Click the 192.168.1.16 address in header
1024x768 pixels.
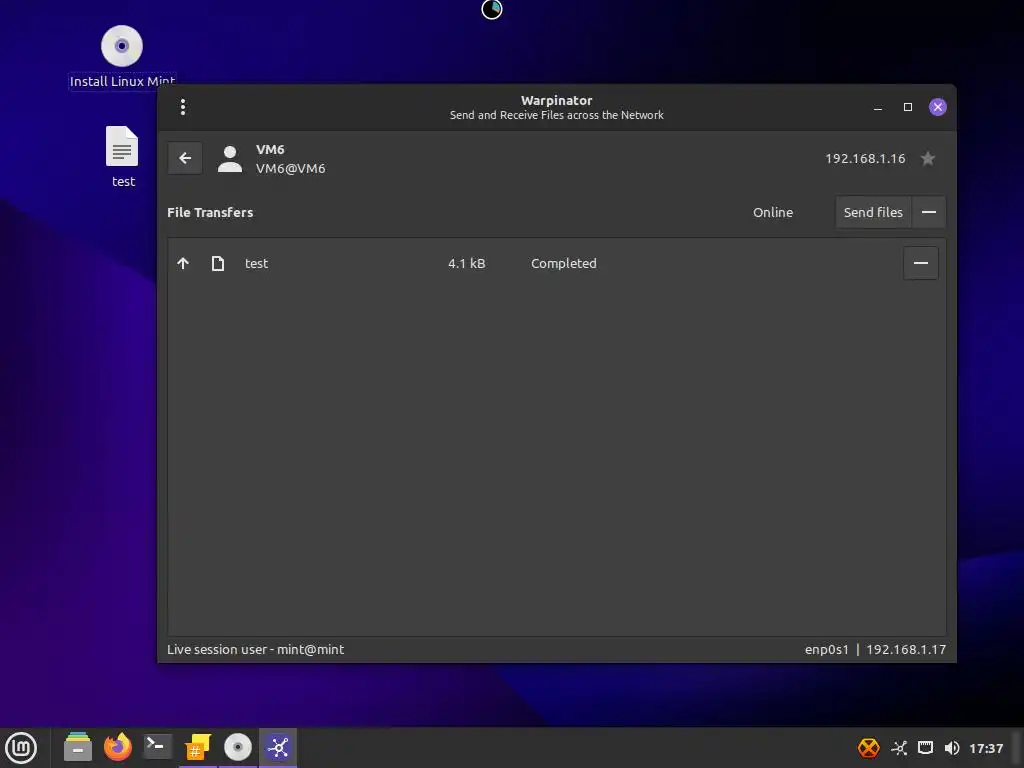coord(865,158)
